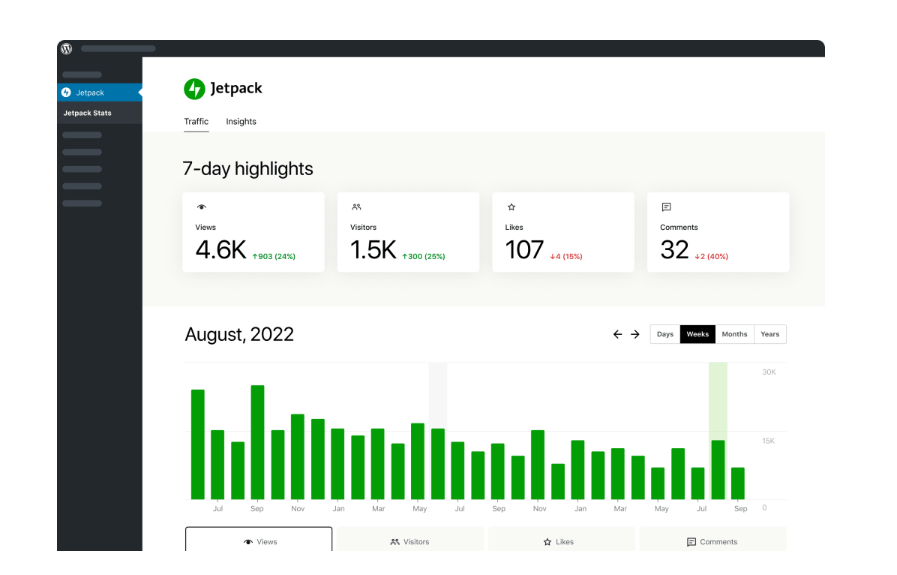This screenshot has width=897, height=575.
Task: Go to the previous period with the left arrow
Action: tap(617, 334)
